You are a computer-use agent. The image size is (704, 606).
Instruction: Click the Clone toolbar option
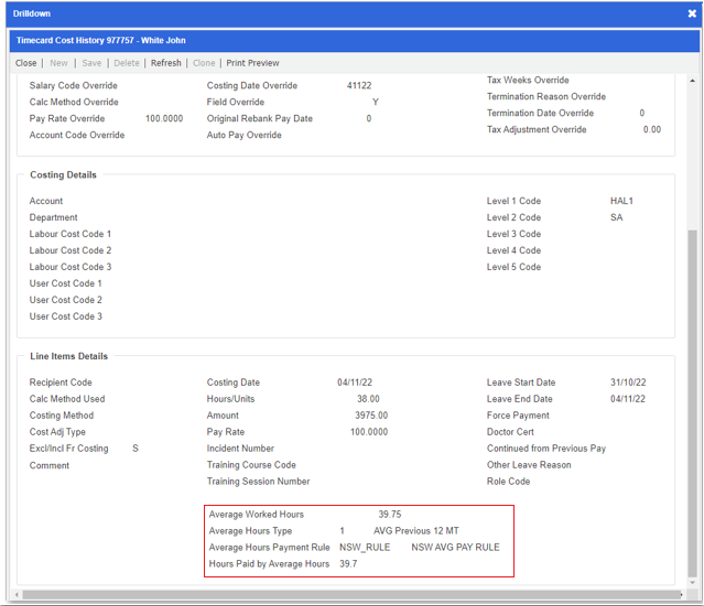point(203,63)
